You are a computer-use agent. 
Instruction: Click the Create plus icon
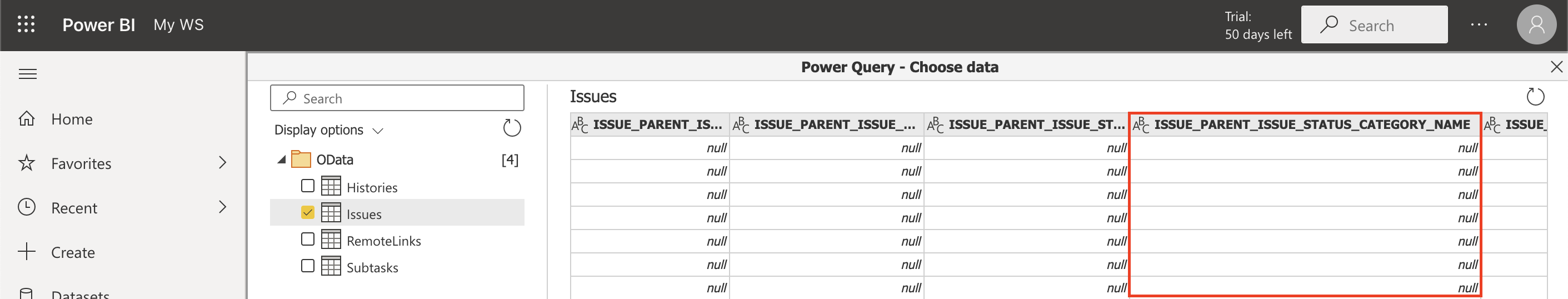click(27, 252)
